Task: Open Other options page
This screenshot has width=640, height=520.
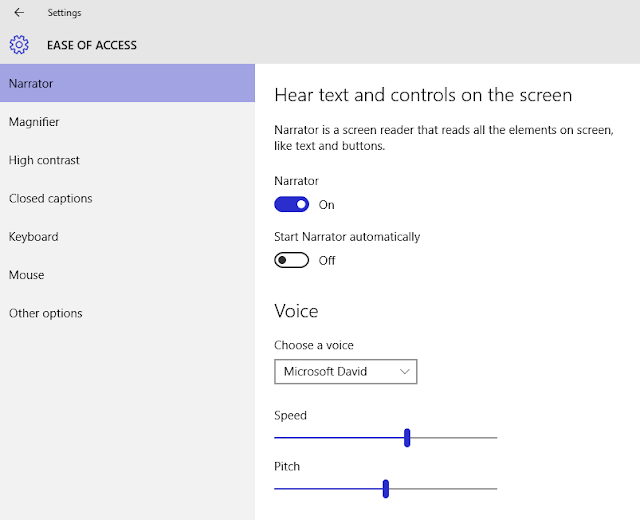Action: point(45,313)
